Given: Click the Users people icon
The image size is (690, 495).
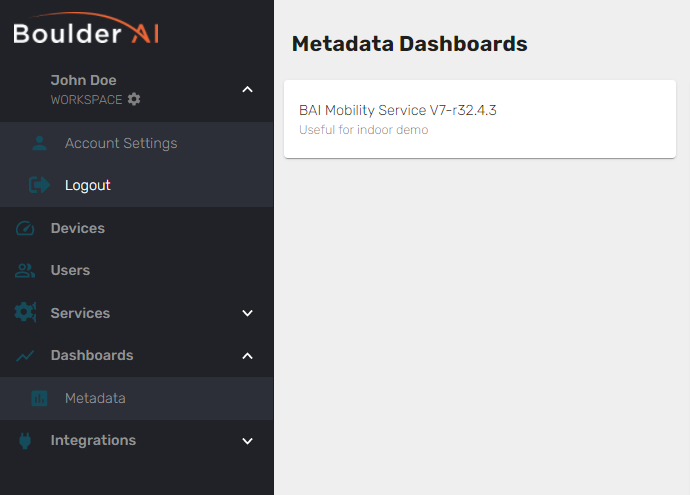Looking at the screenshot, I should (x=25, y=271).
